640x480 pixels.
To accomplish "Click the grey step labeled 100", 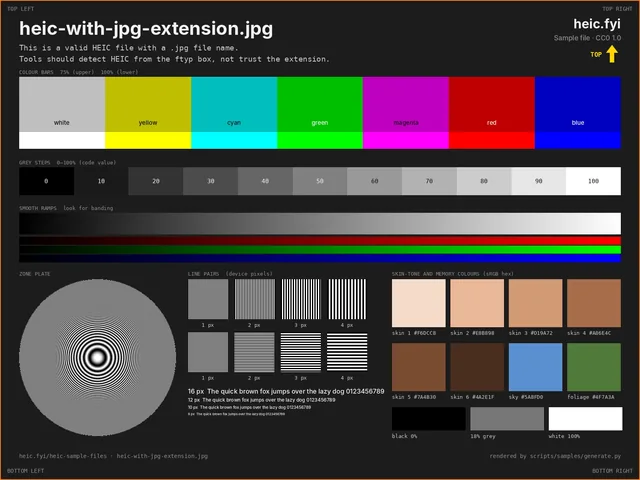I will click(593, 181).
